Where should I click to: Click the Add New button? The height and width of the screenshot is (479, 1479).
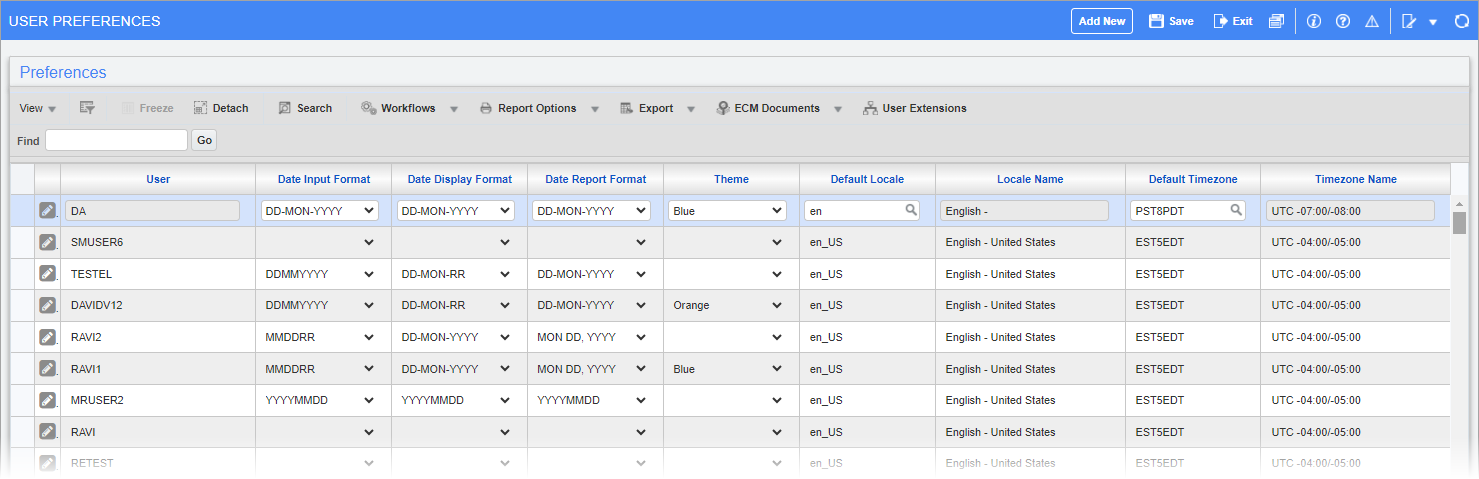click(x=1102, y=21)
